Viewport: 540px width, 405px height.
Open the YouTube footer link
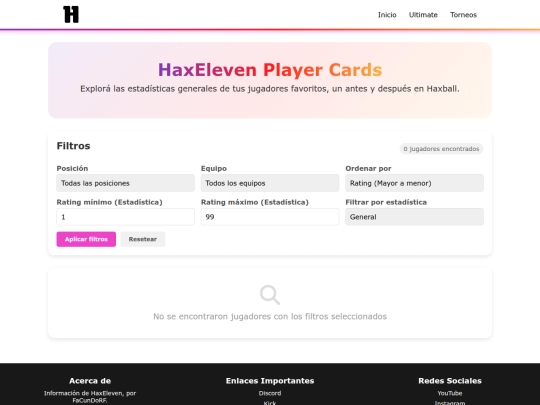click(450, 393)
